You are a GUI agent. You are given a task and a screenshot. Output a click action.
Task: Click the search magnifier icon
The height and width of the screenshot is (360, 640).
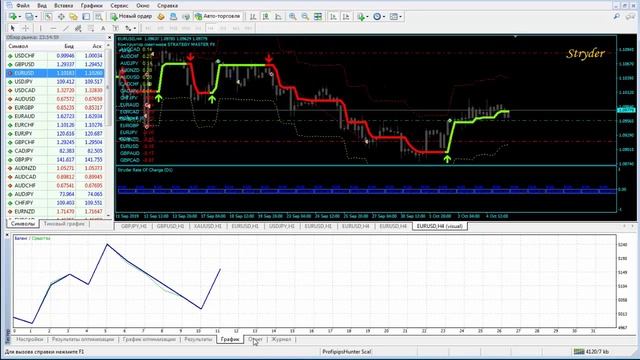(x=617, y=17)
